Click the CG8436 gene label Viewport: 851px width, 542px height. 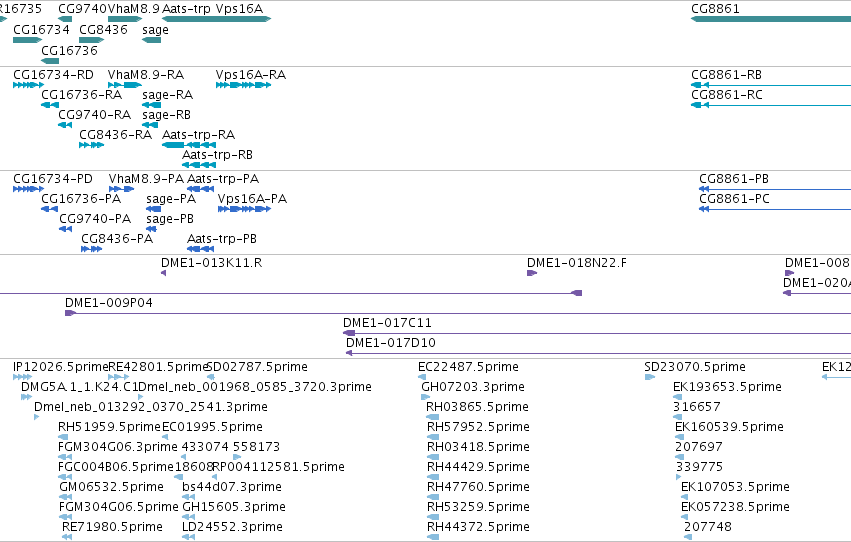103,29
